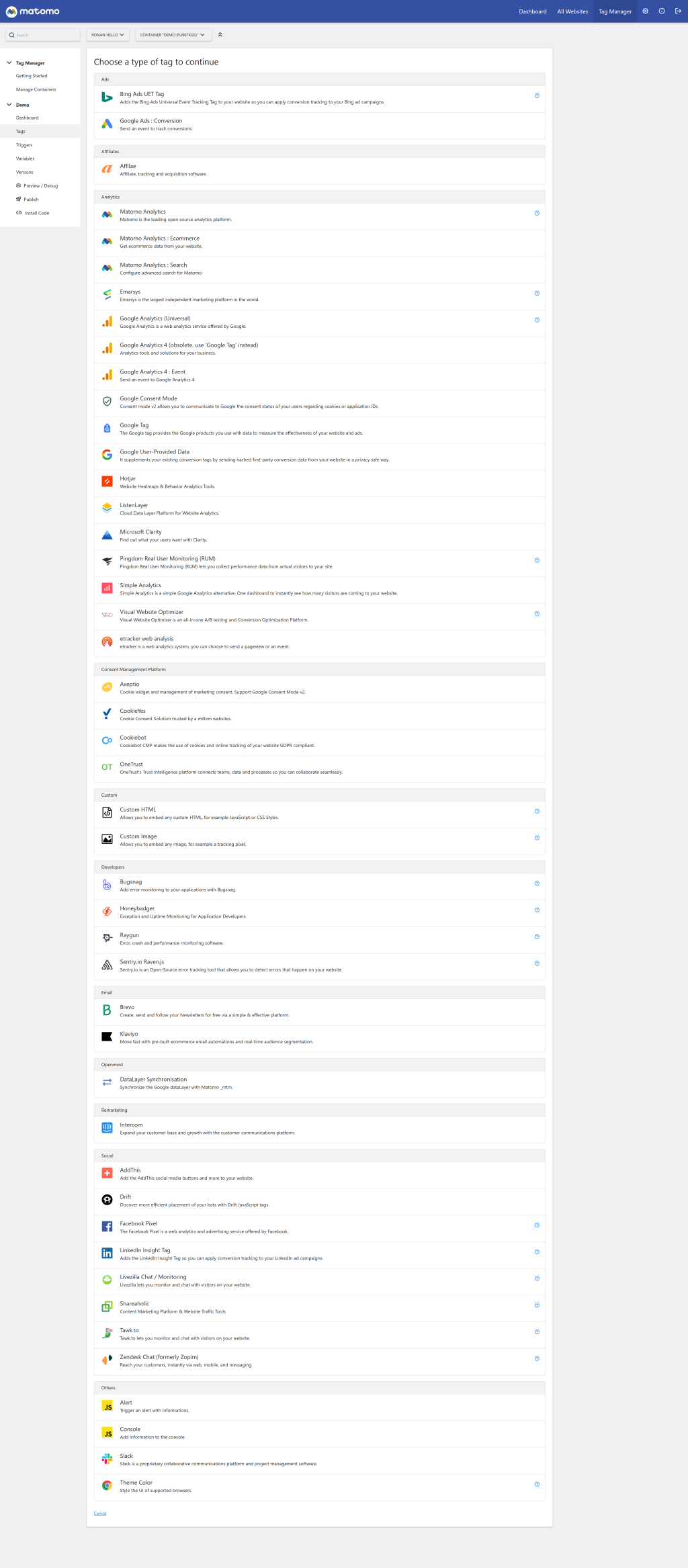Select the Hotjar tag icon
Screen dimensions: 688x1568
click(107, 482)
